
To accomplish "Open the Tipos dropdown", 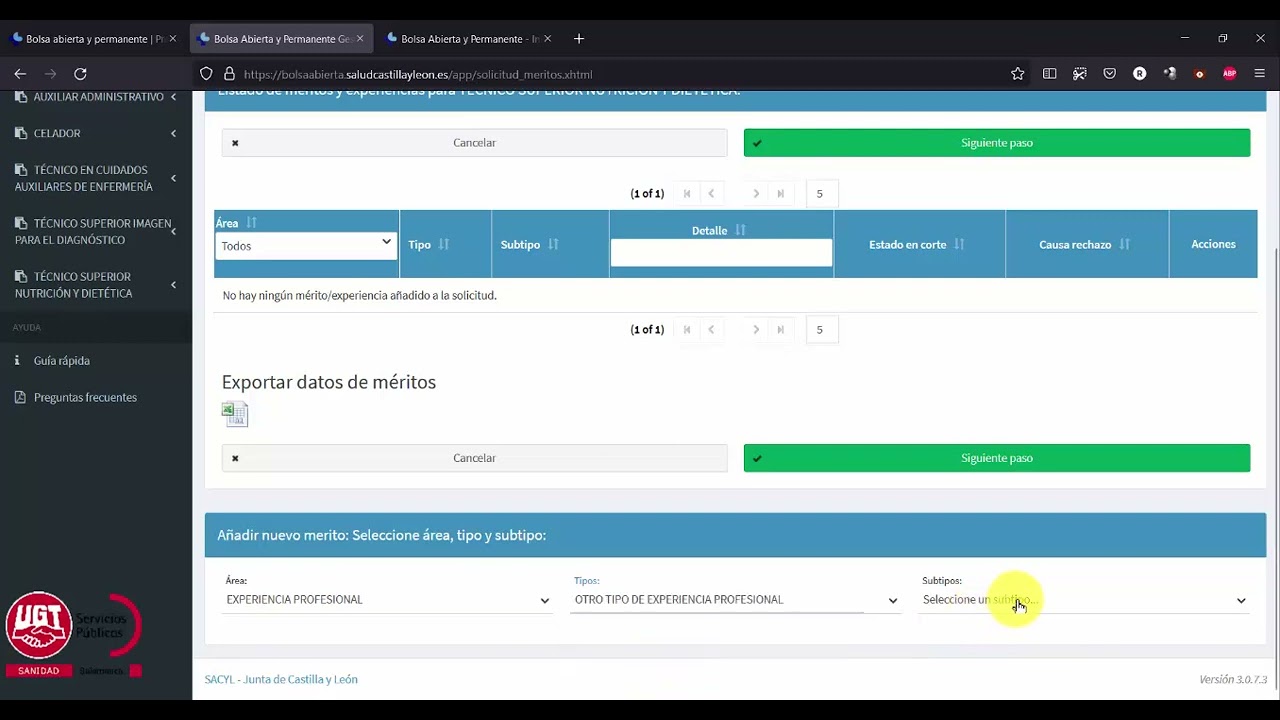I will point(735,600).
